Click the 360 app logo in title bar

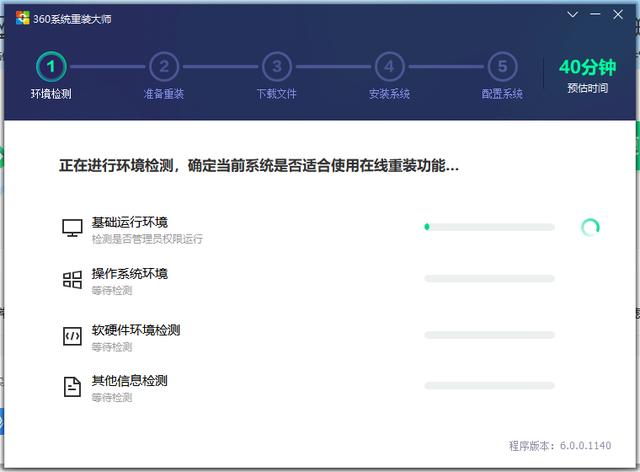22,16
